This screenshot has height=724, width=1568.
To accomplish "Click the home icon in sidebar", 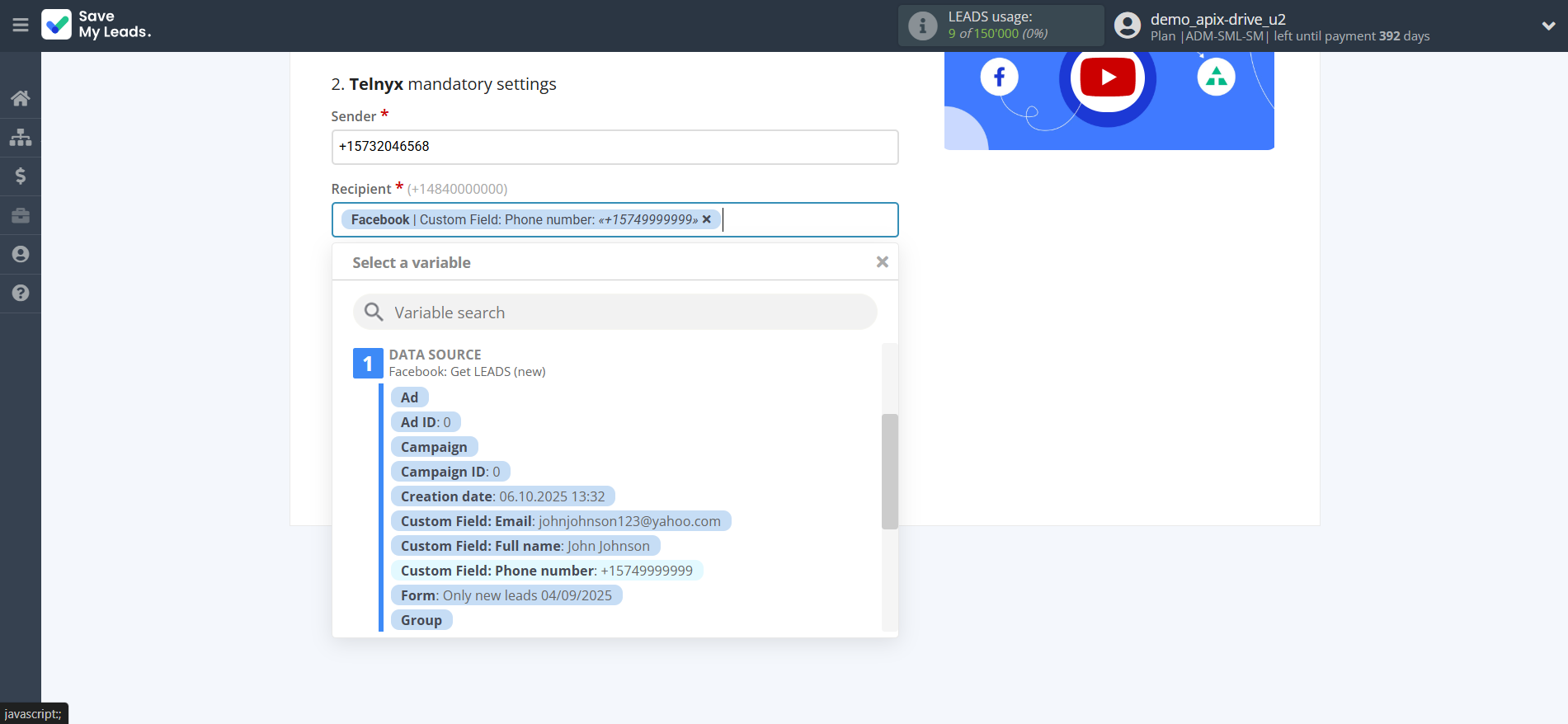I will click(x=21, y=99).
